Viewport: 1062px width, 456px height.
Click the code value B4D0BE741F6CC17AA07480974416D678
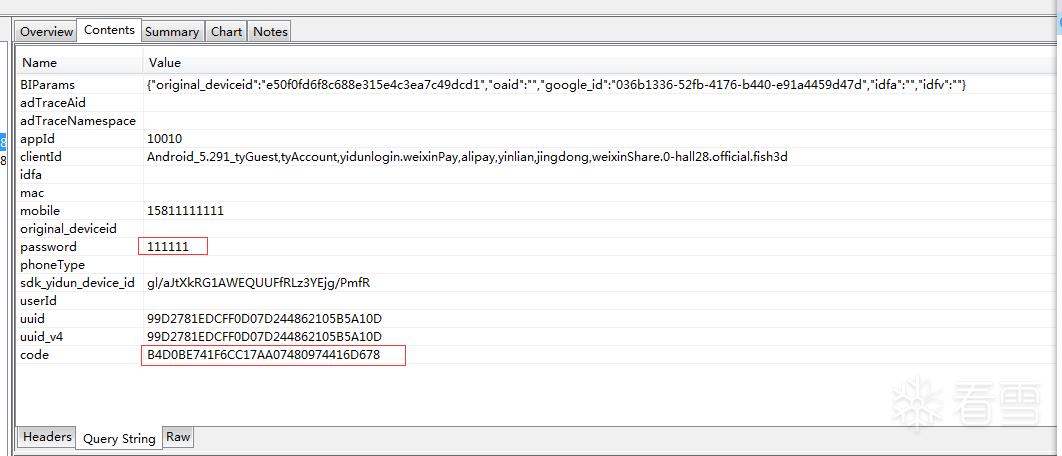click(x=263, y=354)
